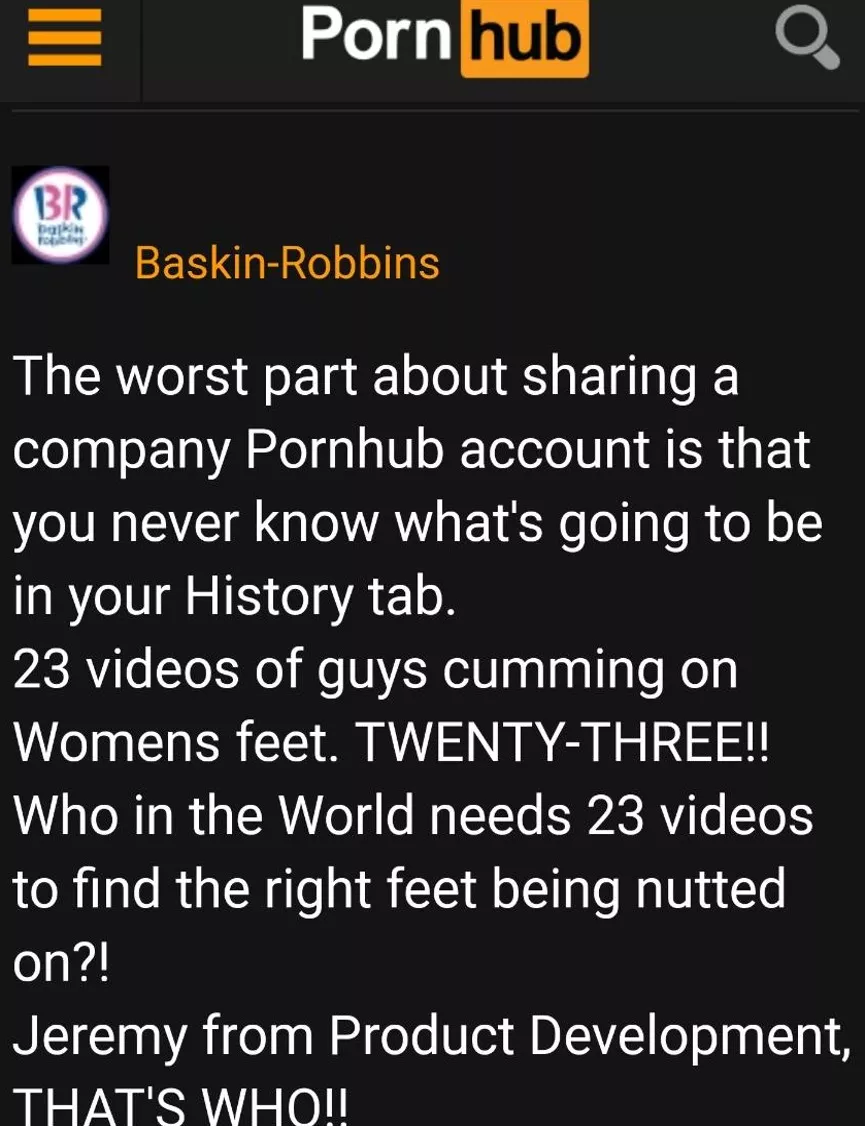Click the capitalized "TWENTY-THREE!!" text
Viewport: 865px width, 1126px height.
[x=562, y=743]
